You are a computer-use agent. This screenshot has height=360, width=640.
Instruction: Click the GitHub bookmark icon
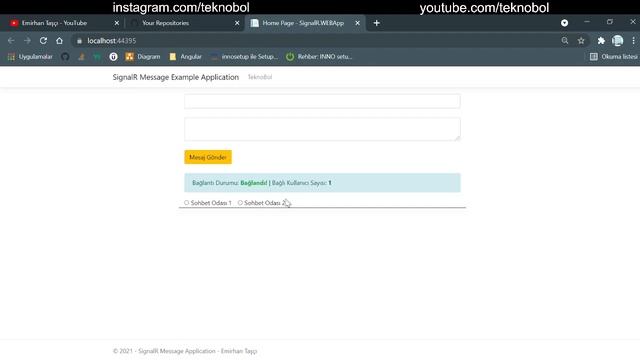pyautogui.click(x=65, y=57)
